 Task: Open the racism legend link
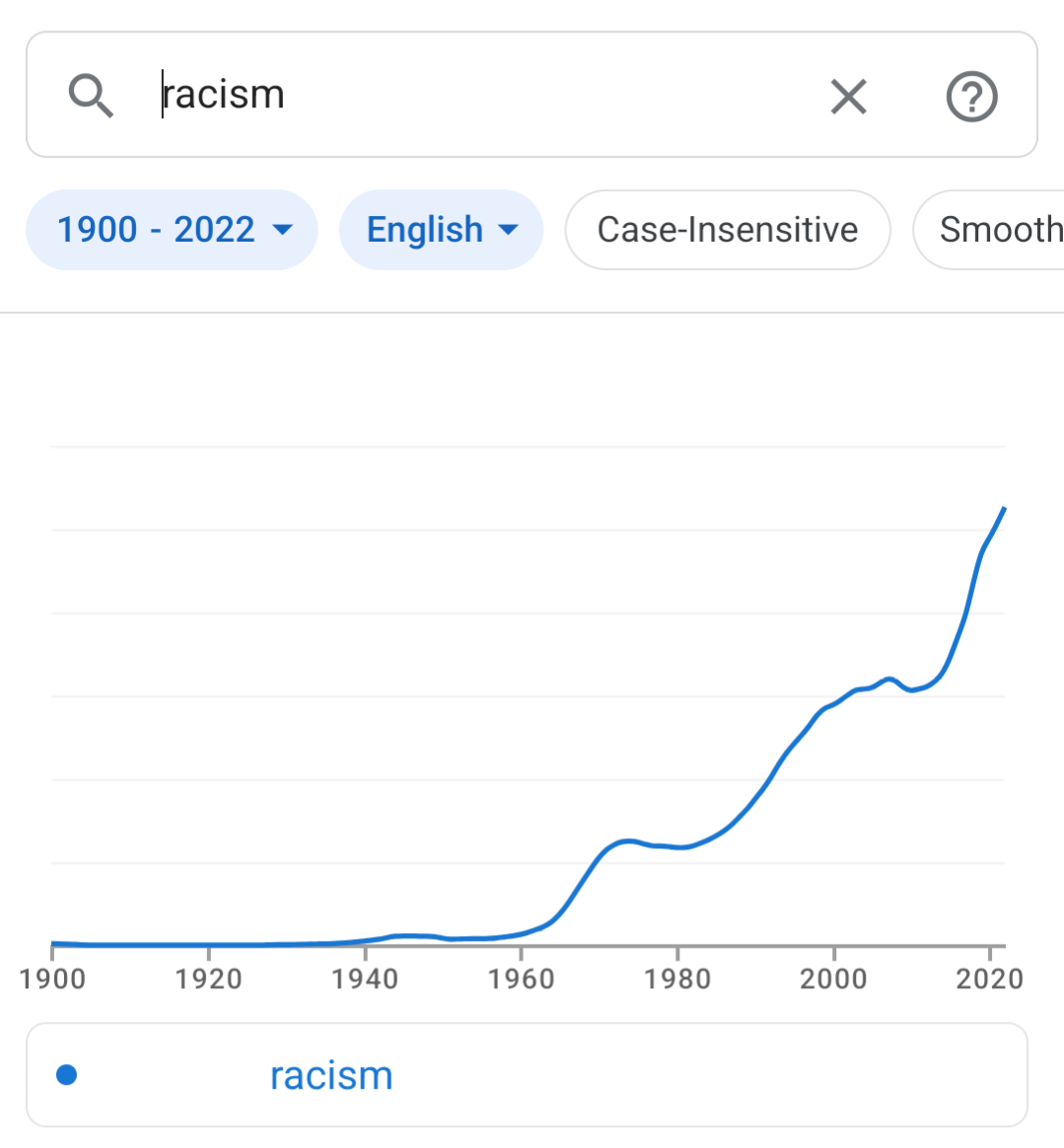[x=331, y=1076]
